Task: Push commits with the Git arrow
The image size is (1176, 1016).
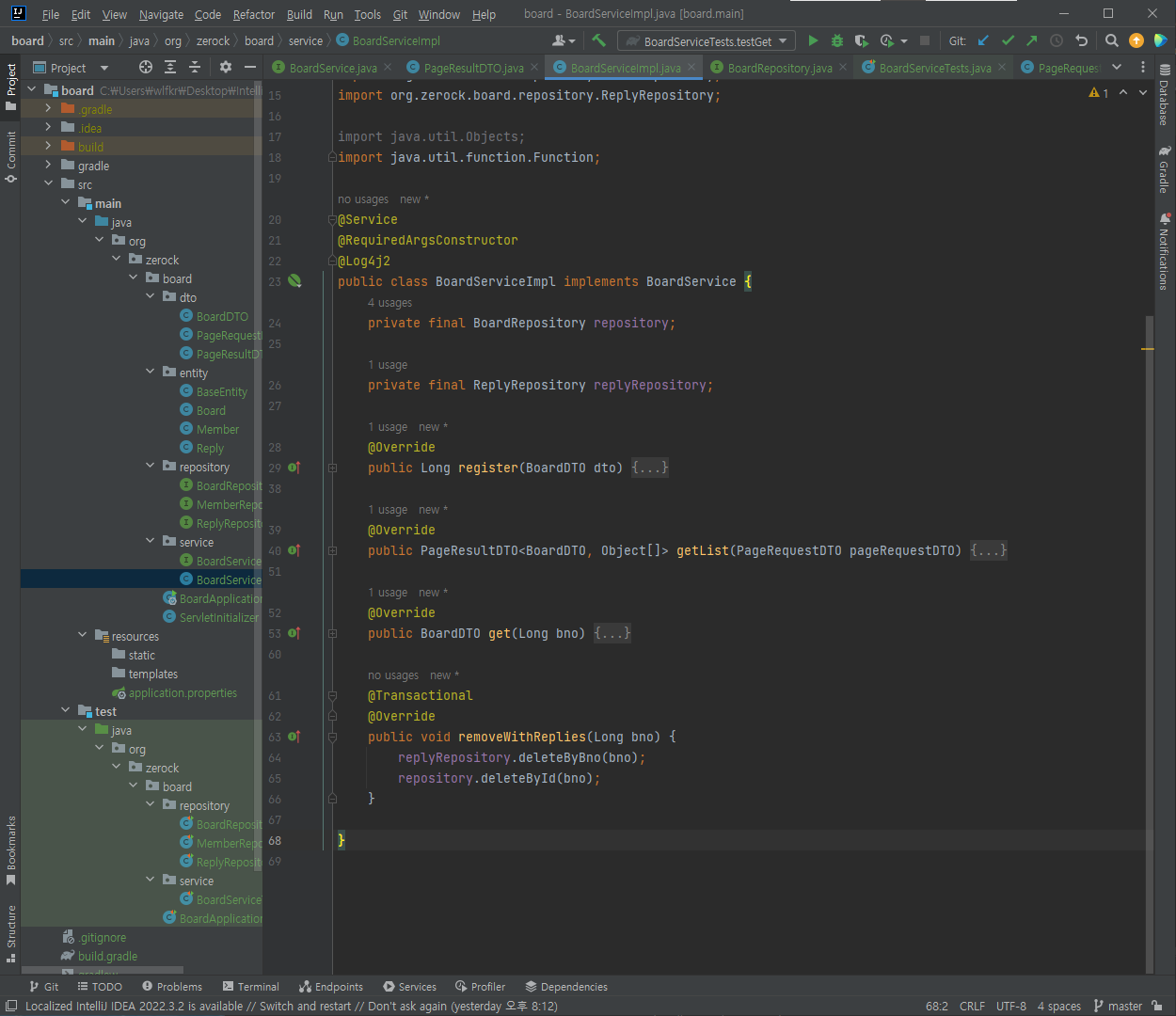Action: click(x=1032, y=40)
